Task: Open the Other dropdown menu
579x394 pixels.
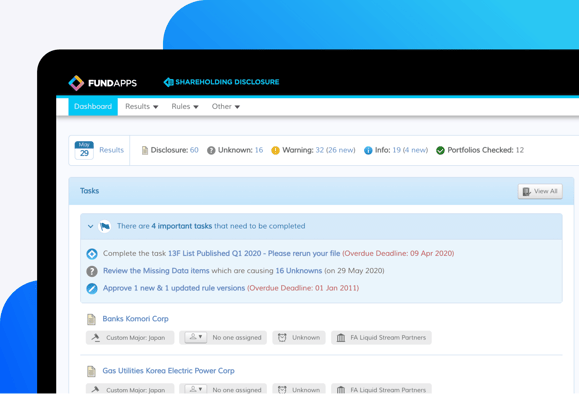Action: [x=226, y=107]
